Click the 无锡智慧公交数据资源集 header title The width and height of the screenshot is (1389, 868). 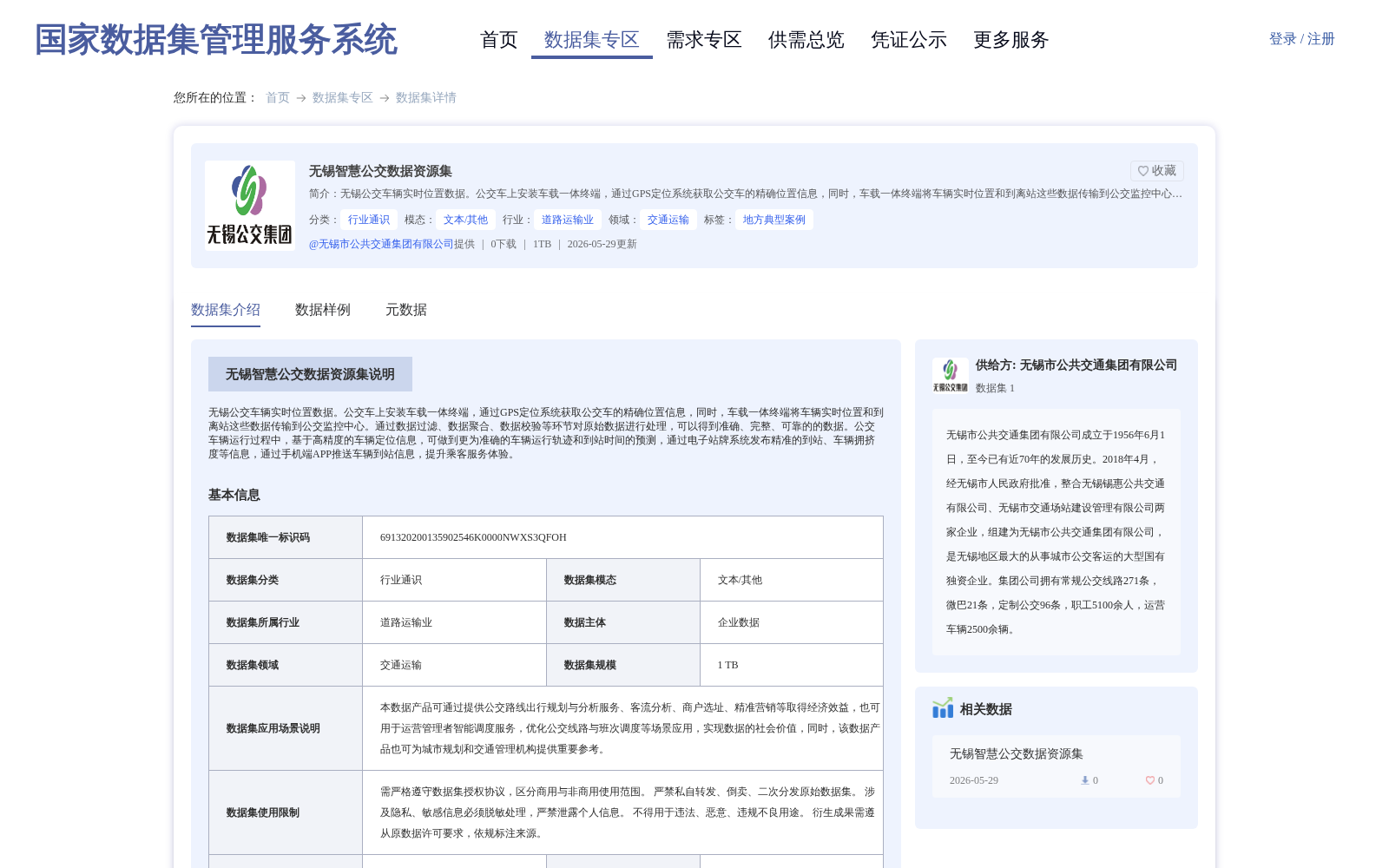[380, 171]
